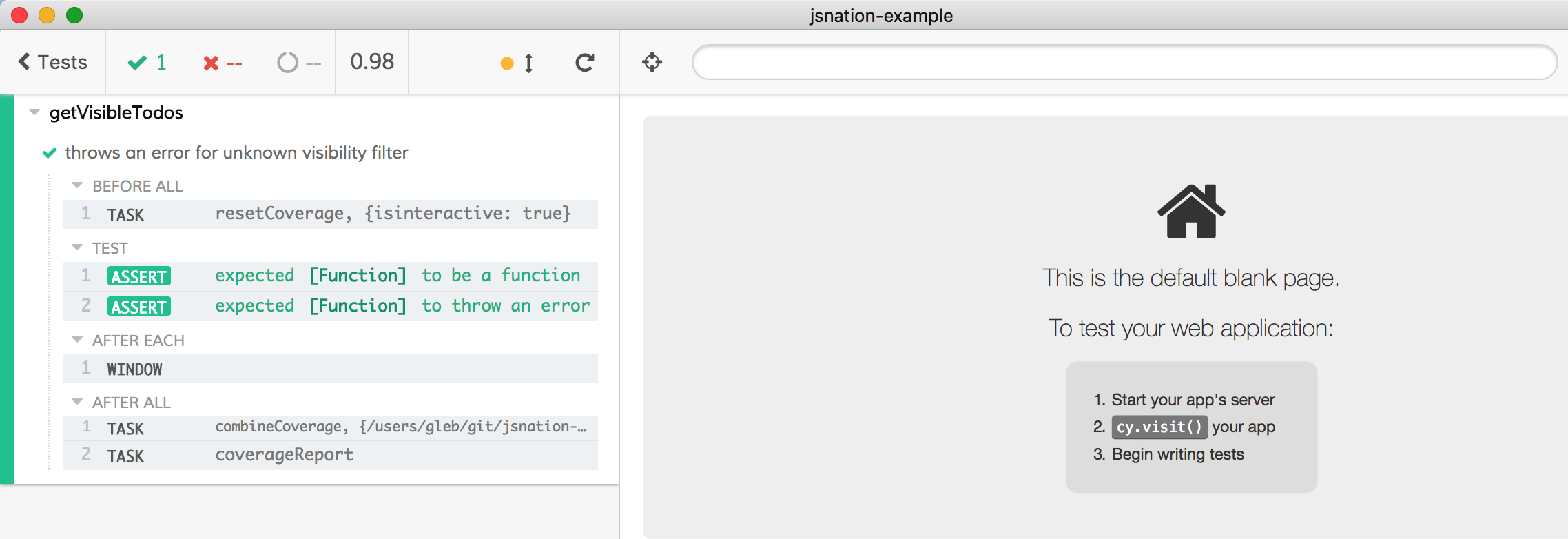Go back to Tests list
This screenshot has width=1568, height=539.
click(x=53, y=62)
